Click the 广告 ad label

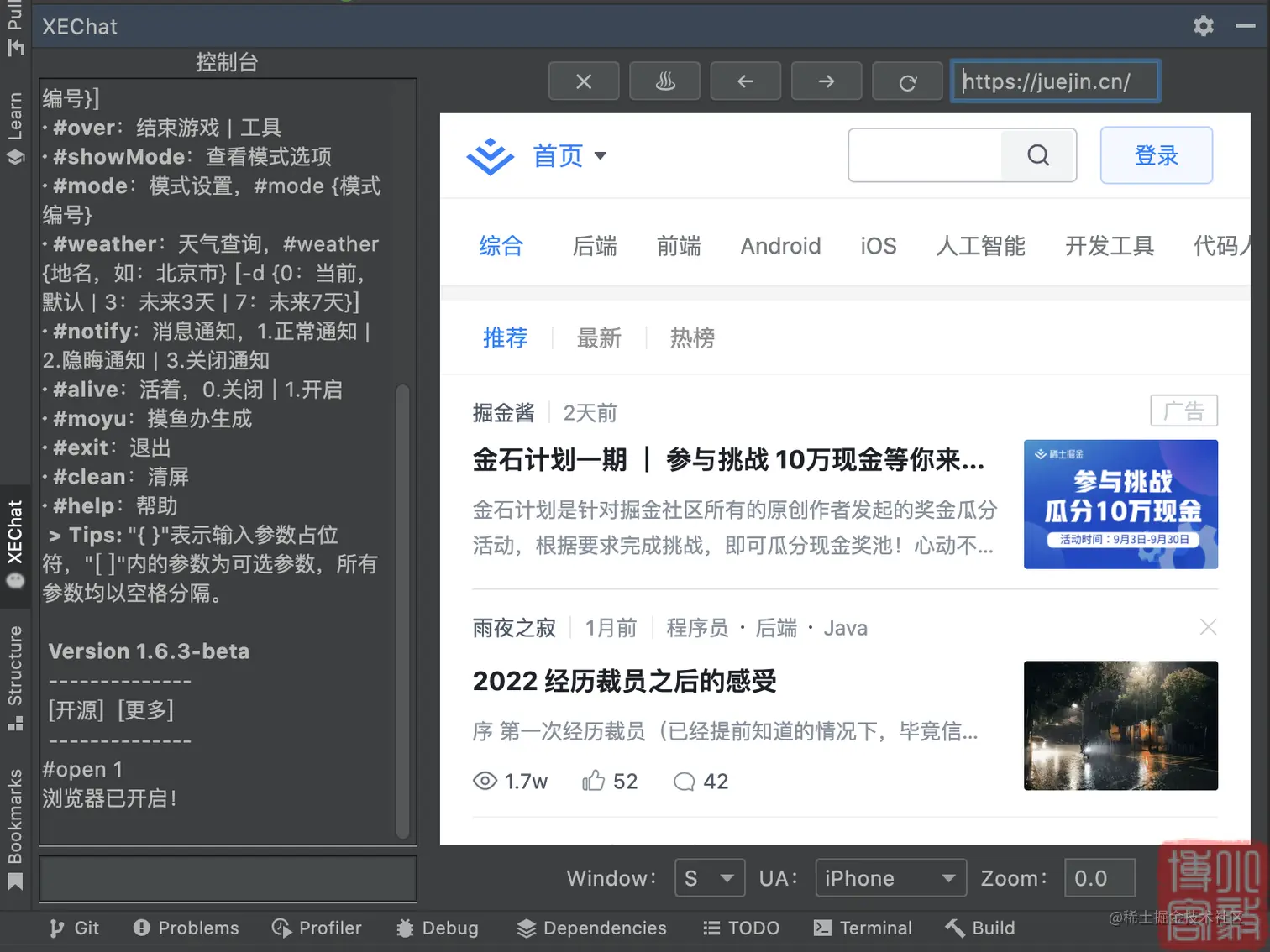[1183, 411]
